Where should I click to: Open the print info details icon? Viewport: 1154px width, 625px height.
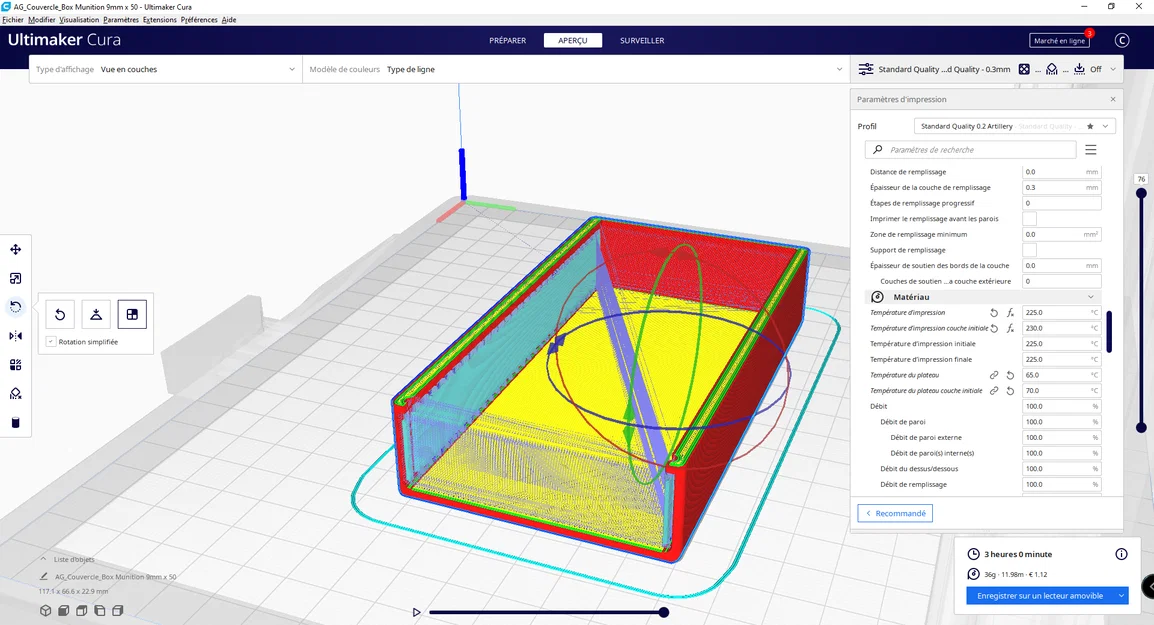pos(1121,554)
